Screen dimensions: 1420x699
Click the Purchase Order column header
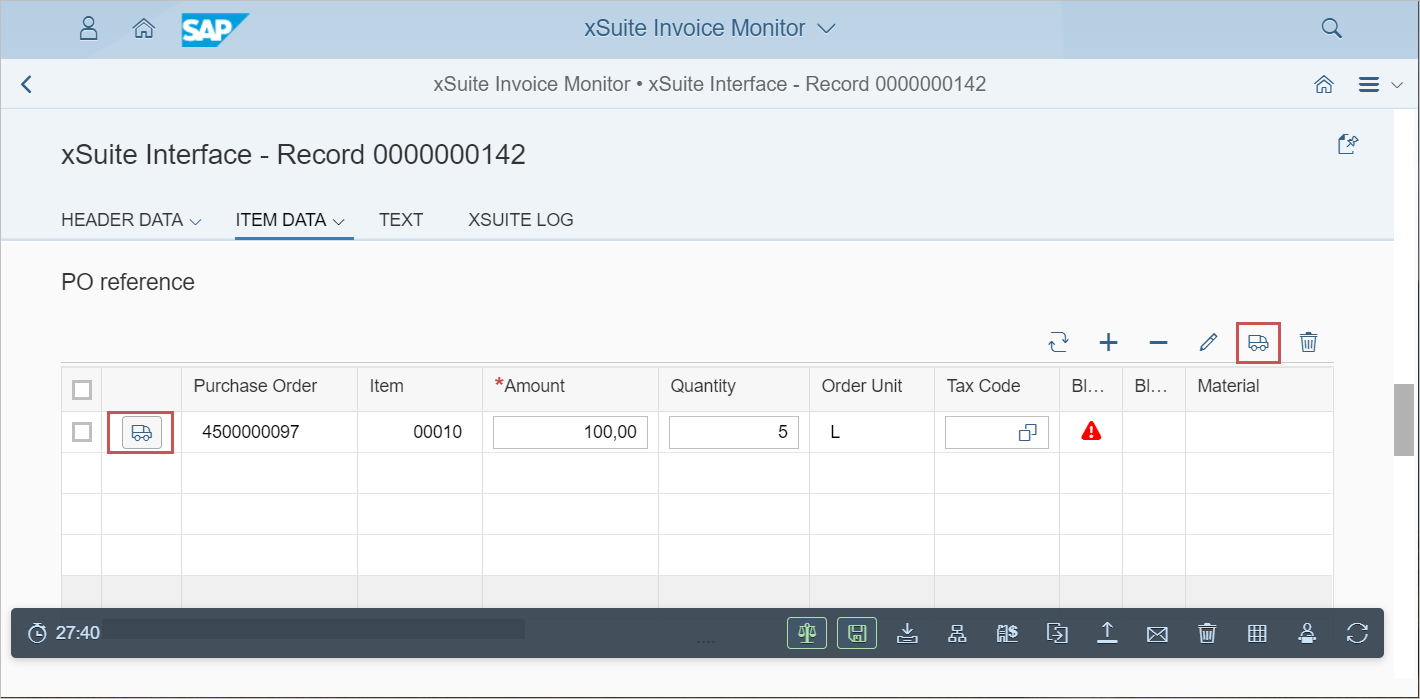pos(255,386)
